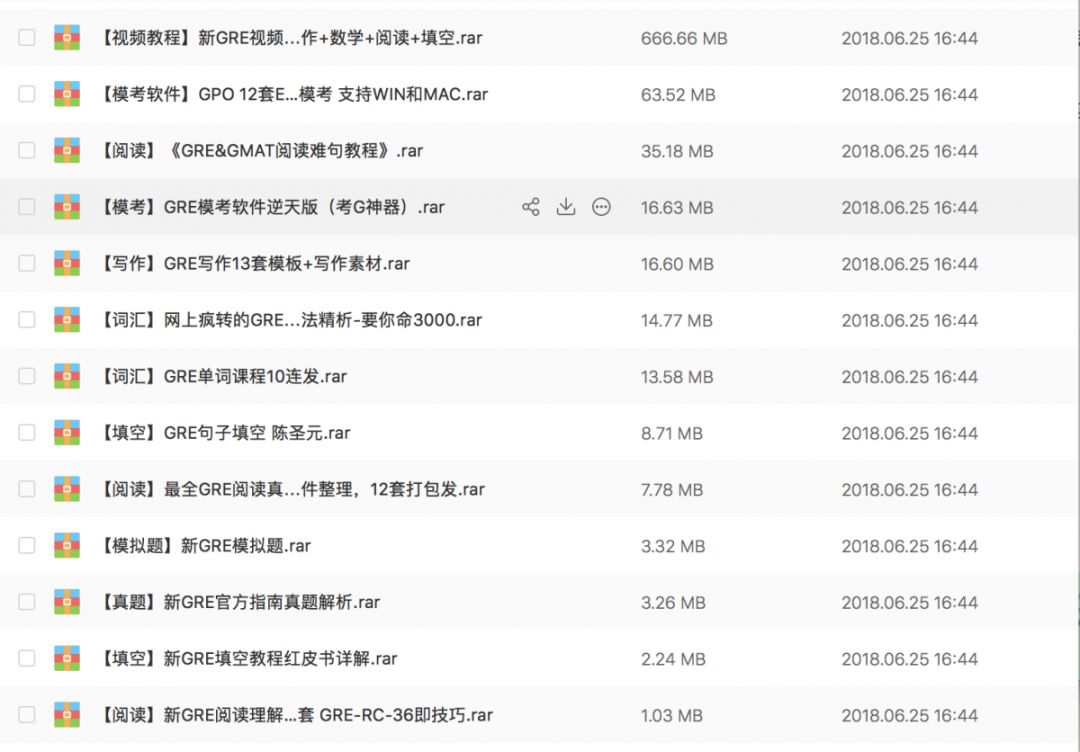Click the rar icon of GRE单词课程10连发
The width and height of the screenshot is (1080, 752).
pyautogui.click(x=67, y=377)
